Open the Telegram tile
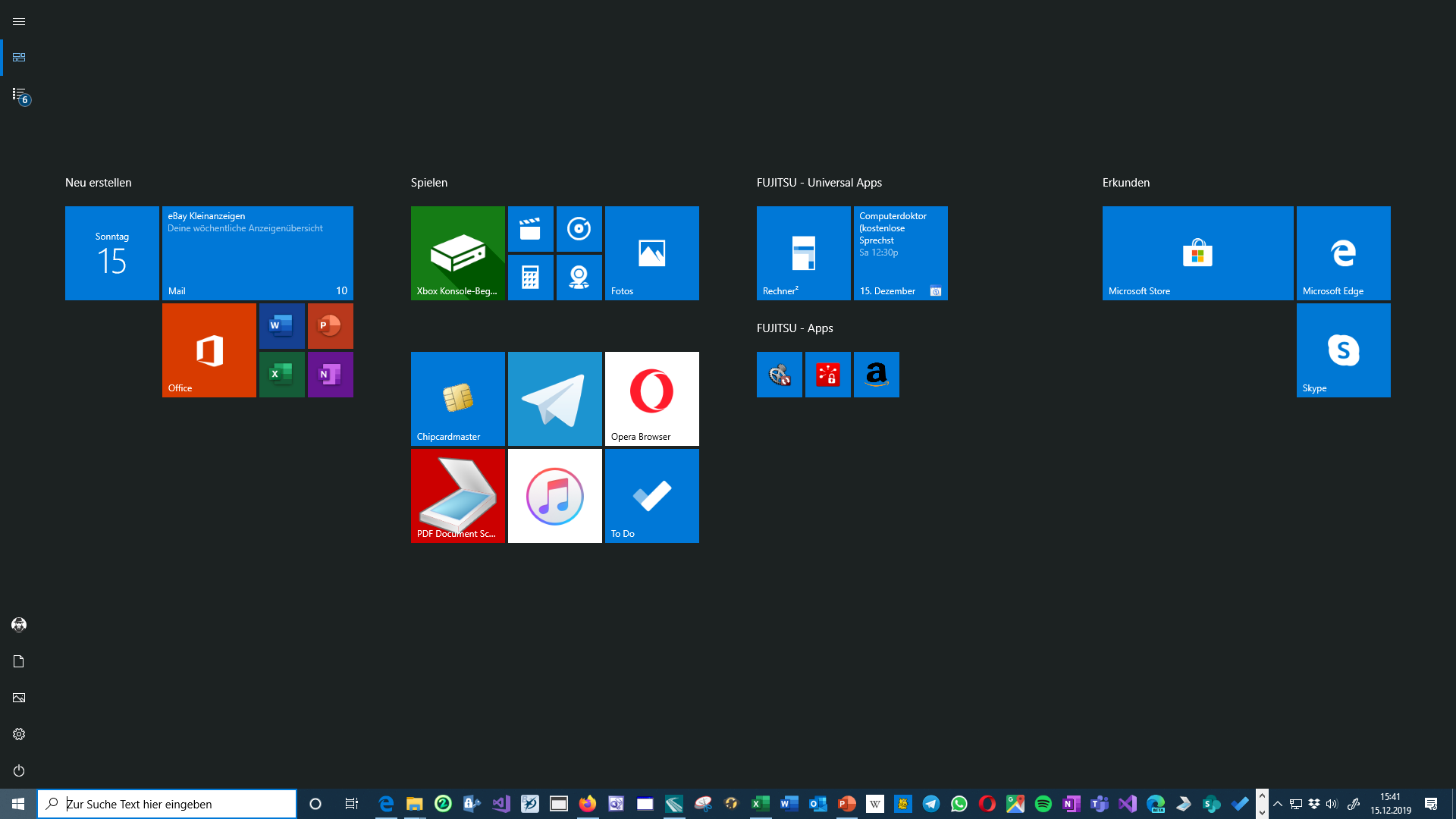Image resolution: width=1456 pixels, height=819 pixels. (x=554, y=398)
